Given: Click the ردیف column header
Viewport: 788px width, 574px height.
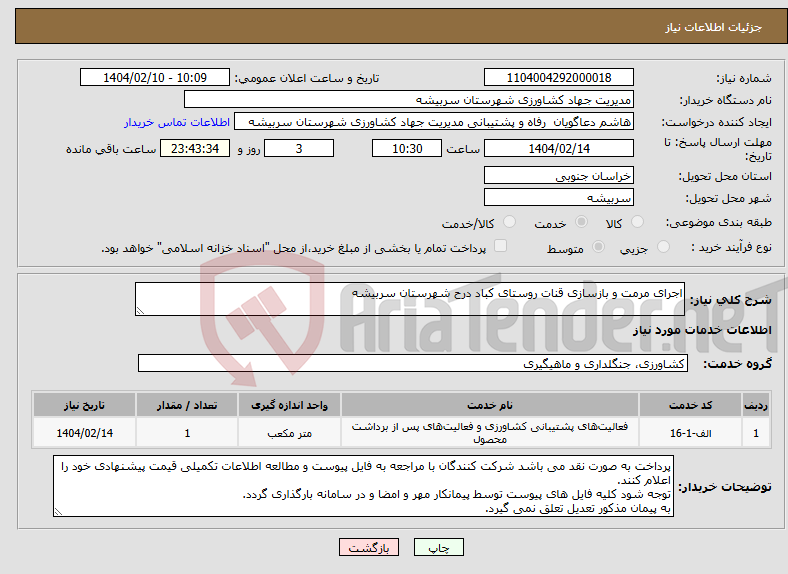Looking at the screenshot, I should [x=756, y=405].
